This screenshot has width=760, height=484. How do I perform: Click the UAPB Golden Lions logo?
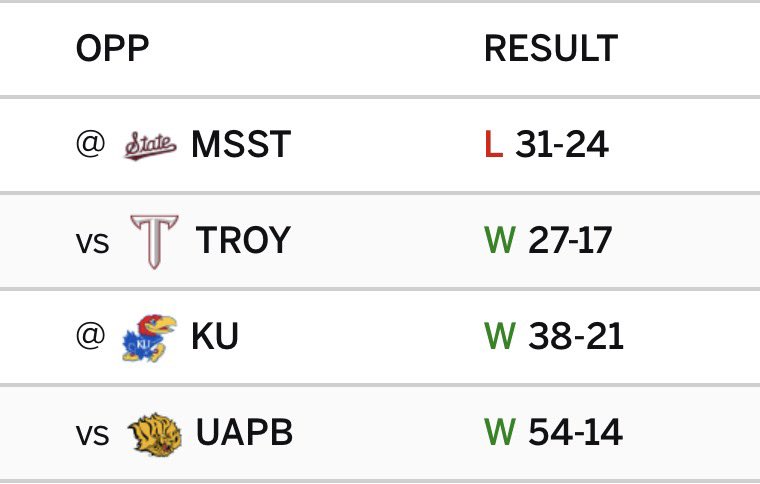tap(155, 434)
